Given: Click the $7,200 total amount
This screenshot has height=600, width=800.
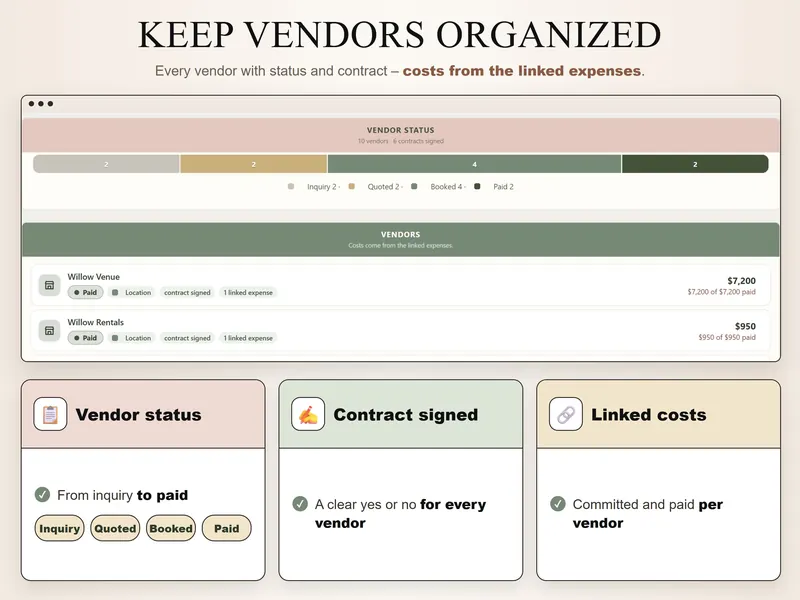Looking at the screenshot, I should [741, 281].
